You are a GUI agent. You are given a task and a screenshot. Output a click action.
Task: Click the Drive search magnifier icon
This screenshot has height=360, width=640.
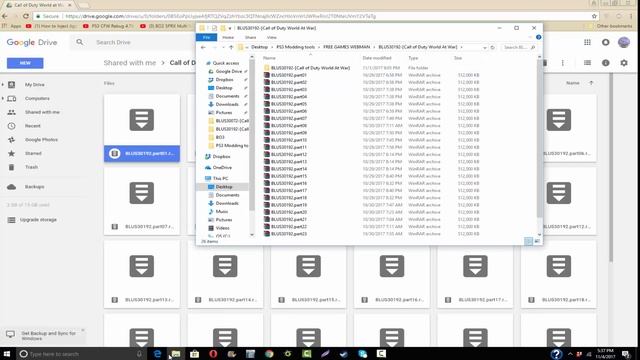80,42
